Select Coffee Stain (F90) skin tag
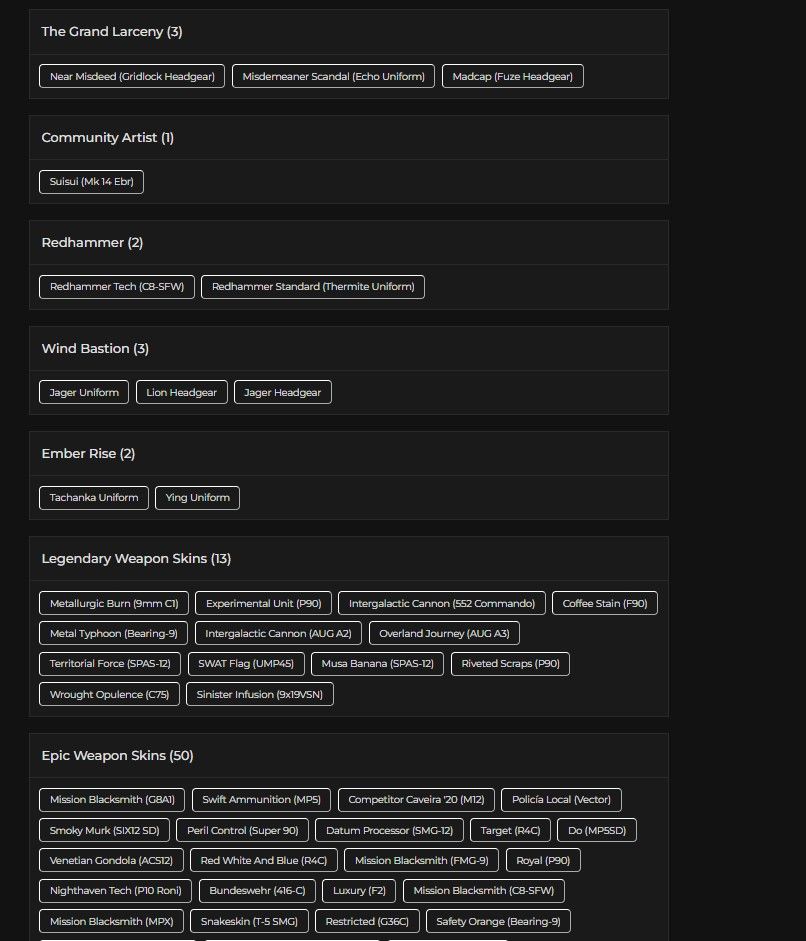806x941 pixels. (604, 604)
